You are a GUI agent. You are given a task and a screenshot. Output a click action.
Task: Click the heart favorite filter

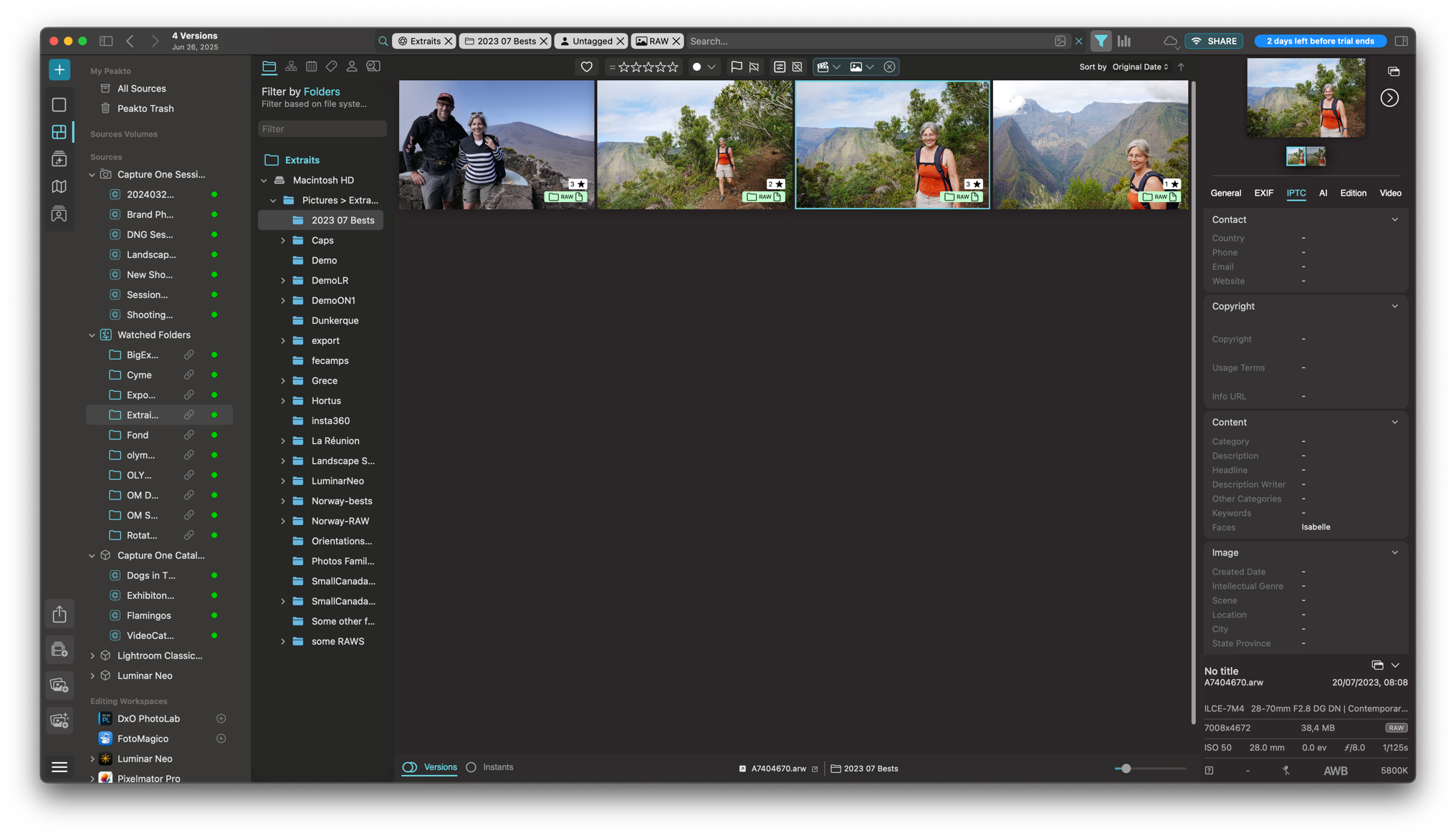(x=587, y=67)
